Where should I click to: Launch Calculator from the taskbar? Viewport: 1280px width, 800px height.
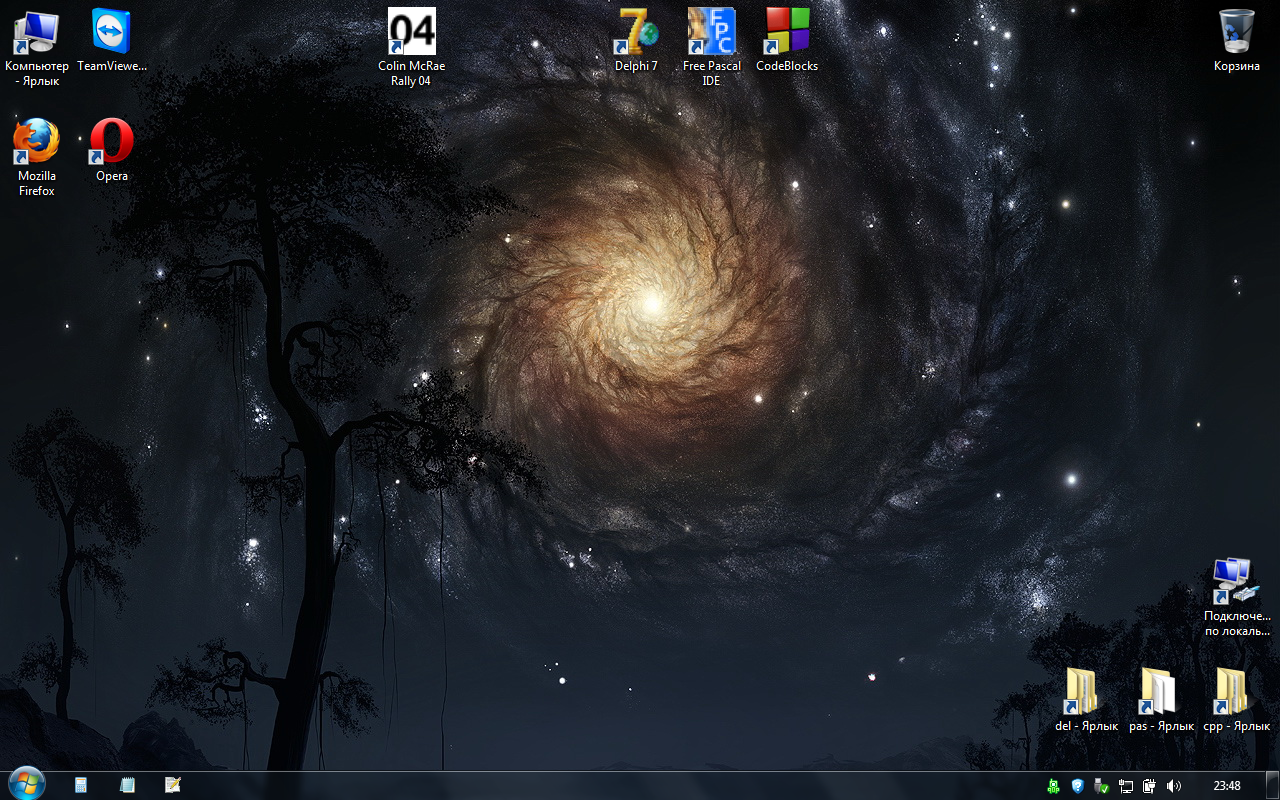tap(81, 785)
